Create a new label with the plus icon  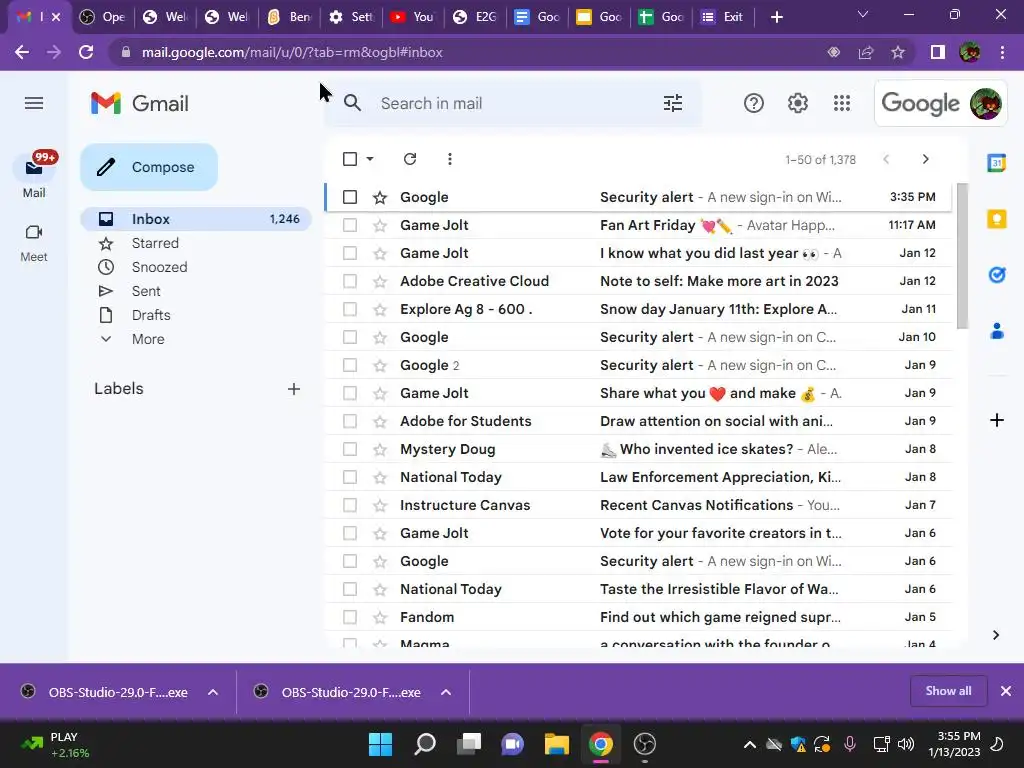click(x=294, y=389)
